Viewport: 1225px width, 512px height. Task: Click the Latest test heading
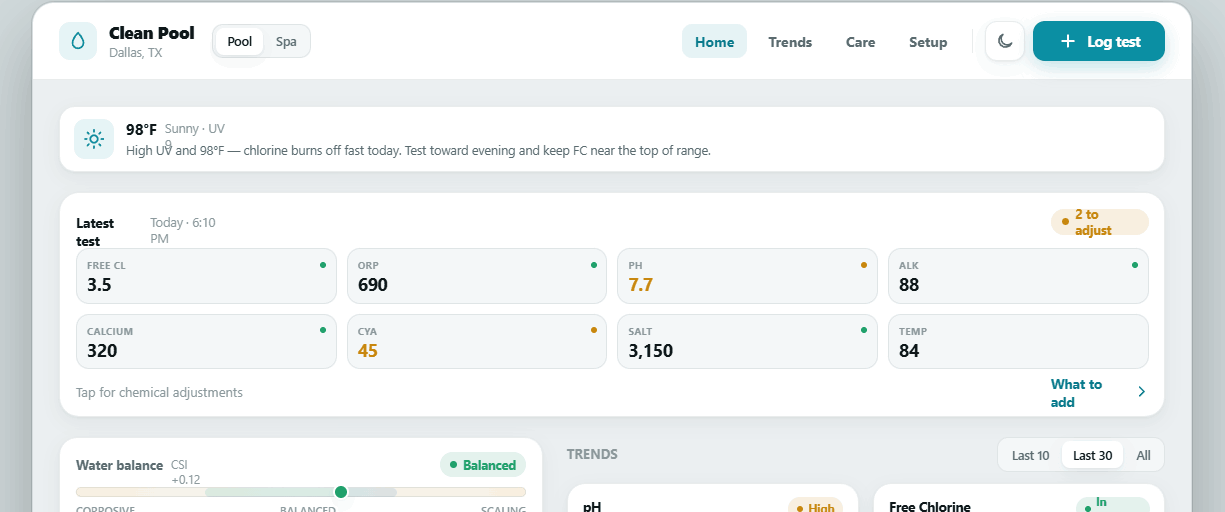click(95, 231)
